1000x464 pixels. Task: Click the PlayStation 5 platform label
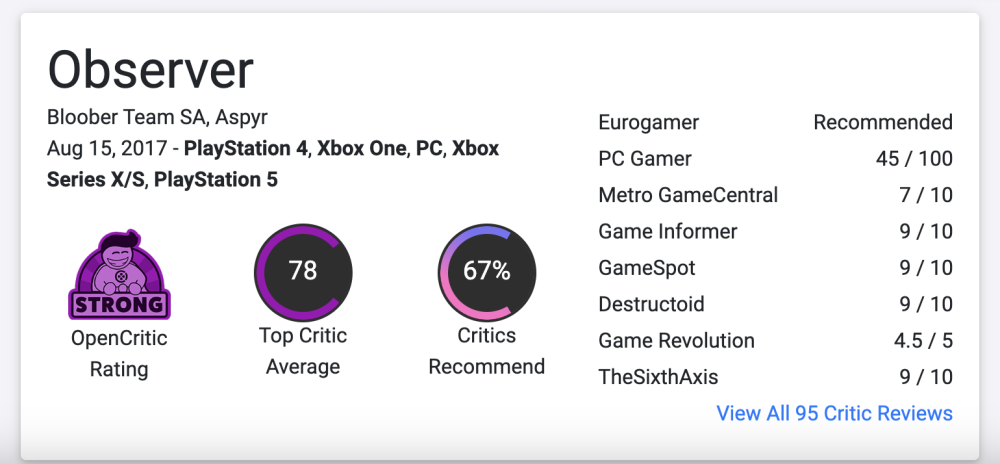tap(216, 180)
